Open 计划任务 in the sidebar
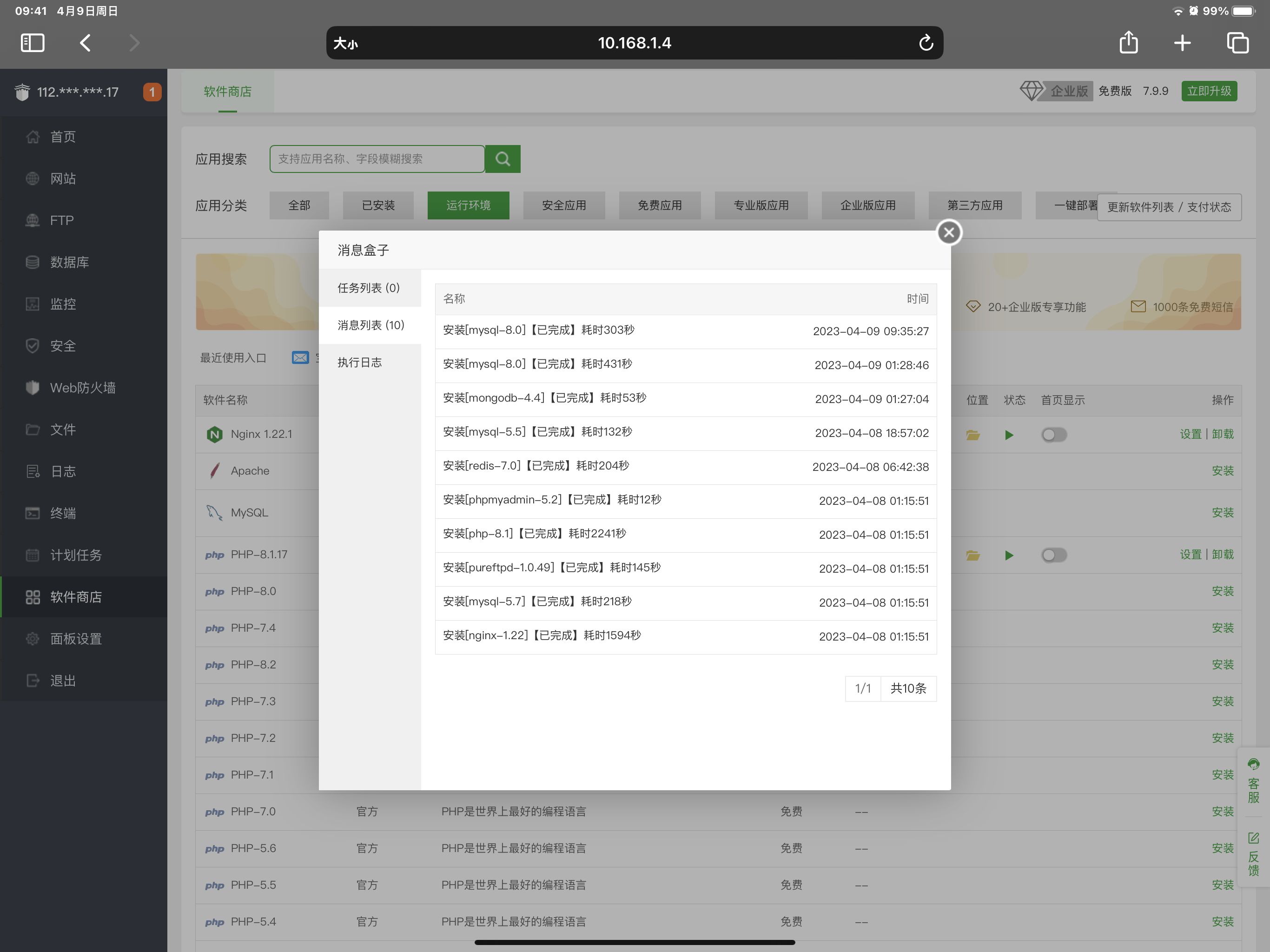Screen dimensions: 1270x952 pyautogui.click(x=84, y=555)
